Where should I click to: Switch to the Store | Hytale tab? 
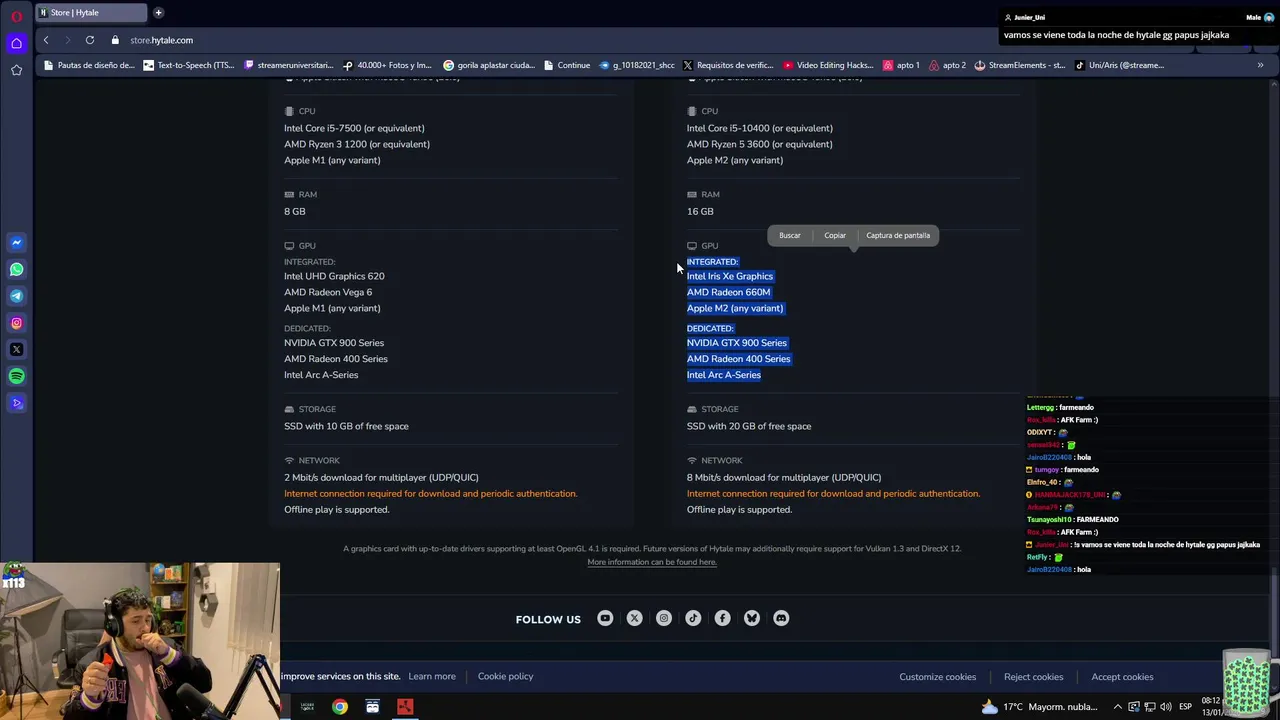(x=90, y=13)
